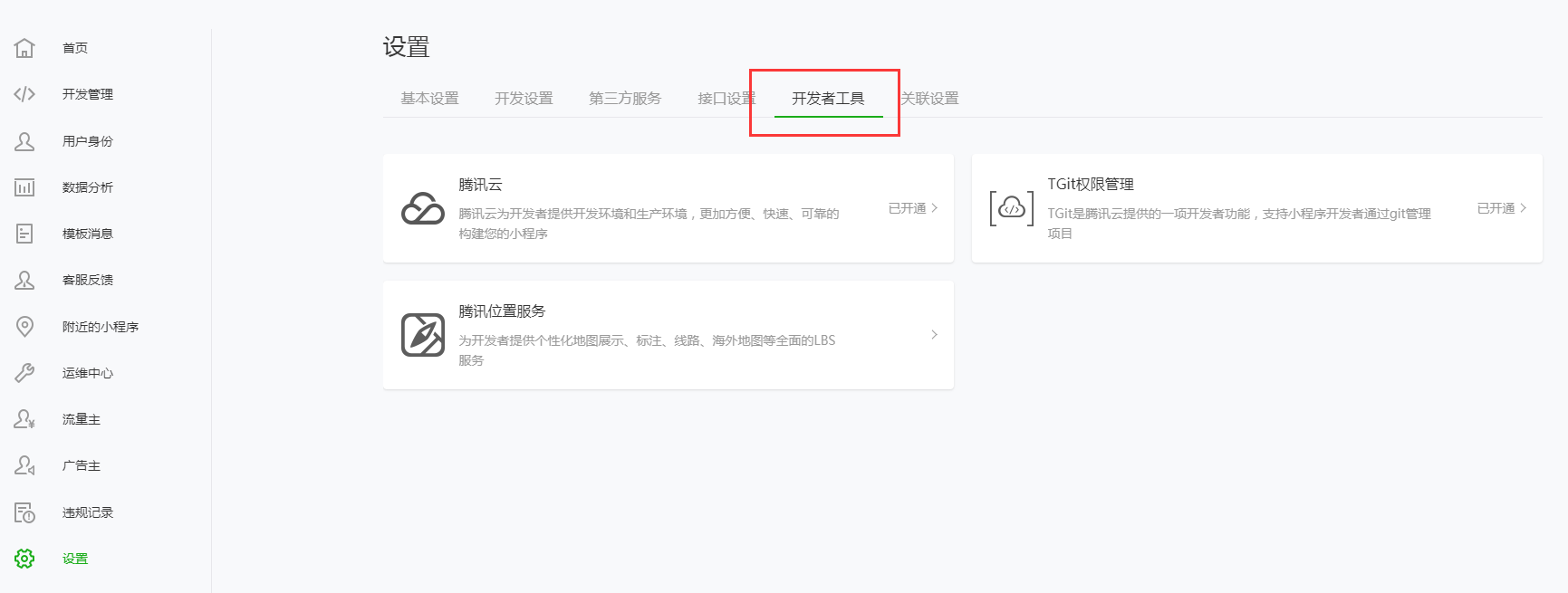Open 流量主 in the sidebar

82,419
